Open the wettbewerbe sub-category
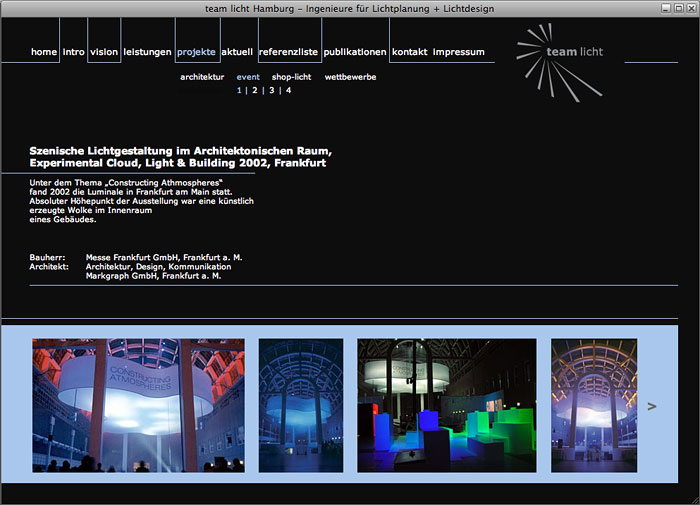The image size is (700, 505). click(350, 77)
